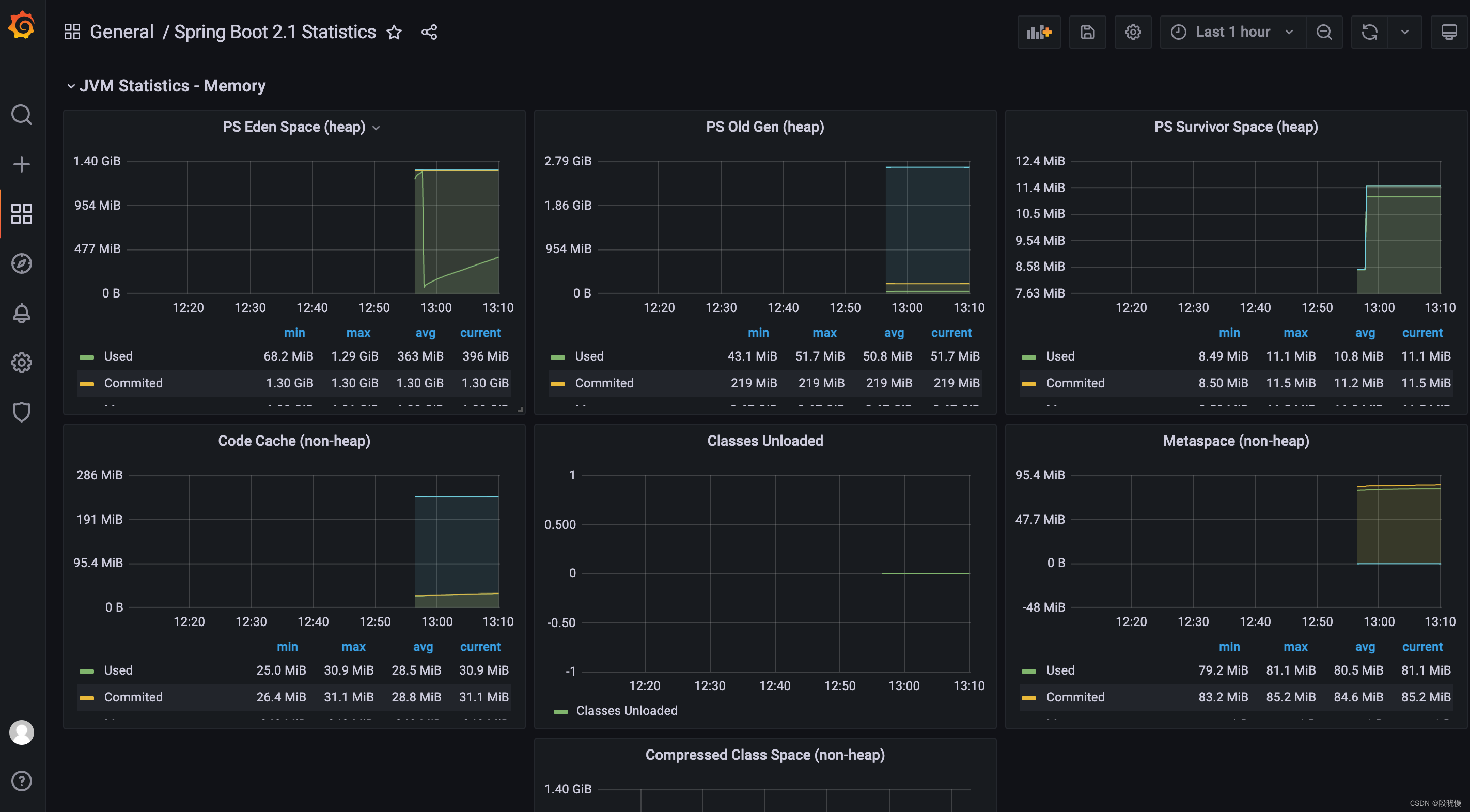This screenshot has width=1470, height=812.
Task: Open the PS Eden Space panel menu chevron
Action: 376,127
